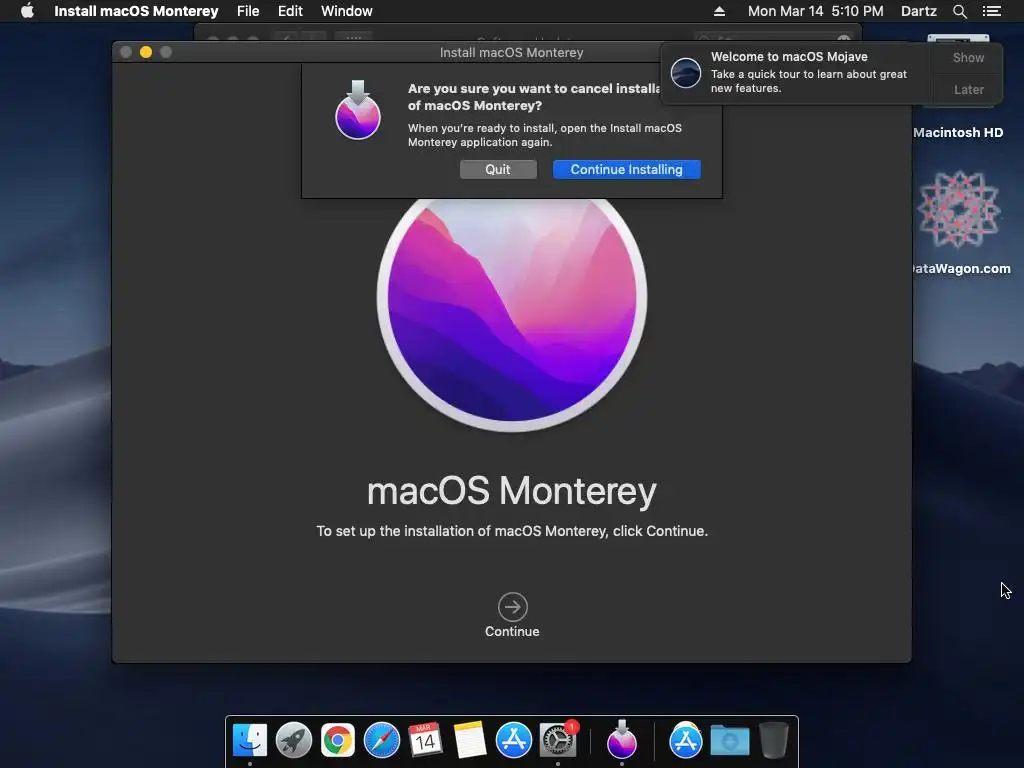Open Finder from the Dock
Image resolution: width=1024 pixels, height=768 pixels.
[250, 740]
